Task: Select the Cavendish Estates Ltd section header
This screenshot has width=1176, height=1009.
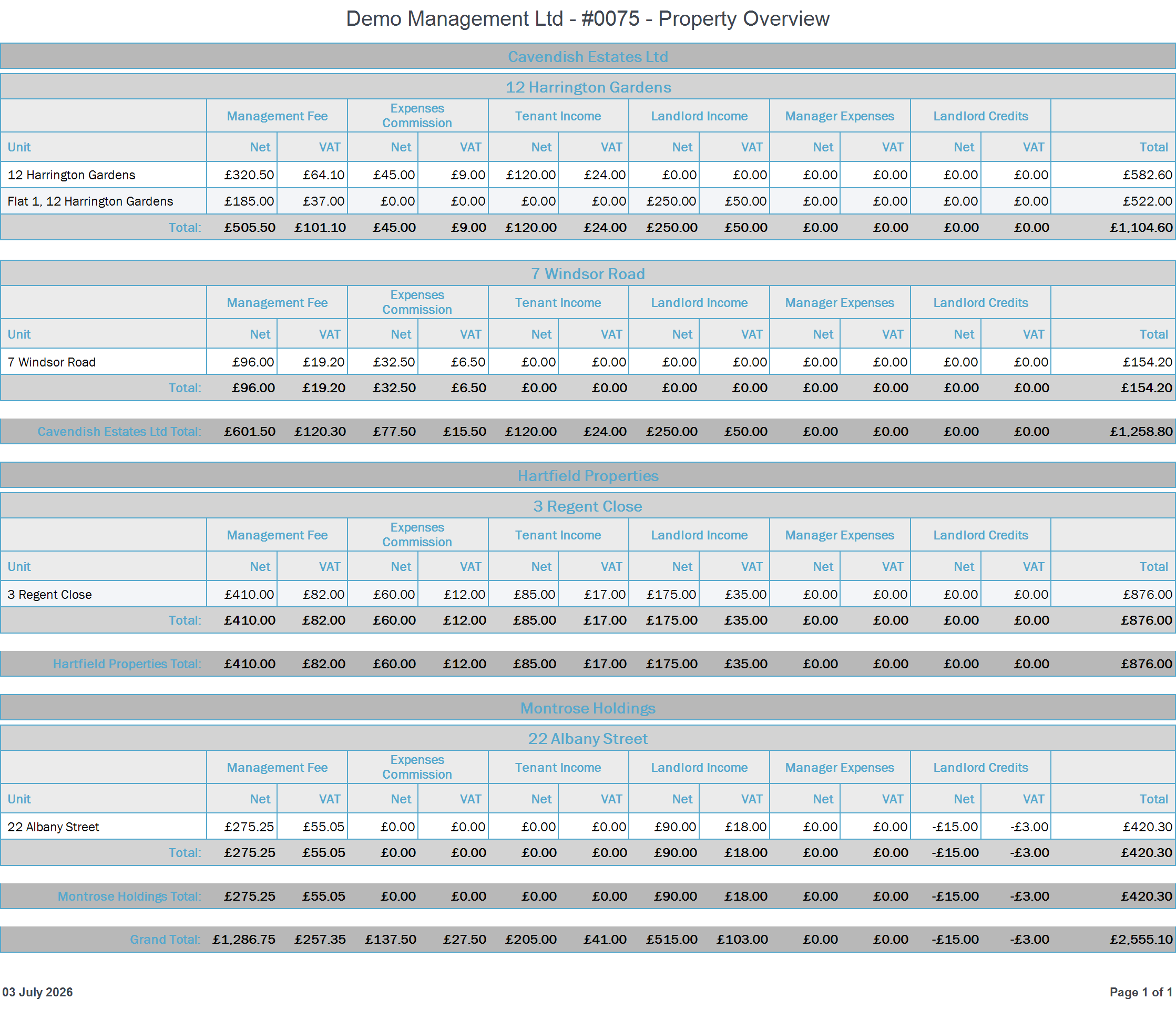Action: click(587, 56)
